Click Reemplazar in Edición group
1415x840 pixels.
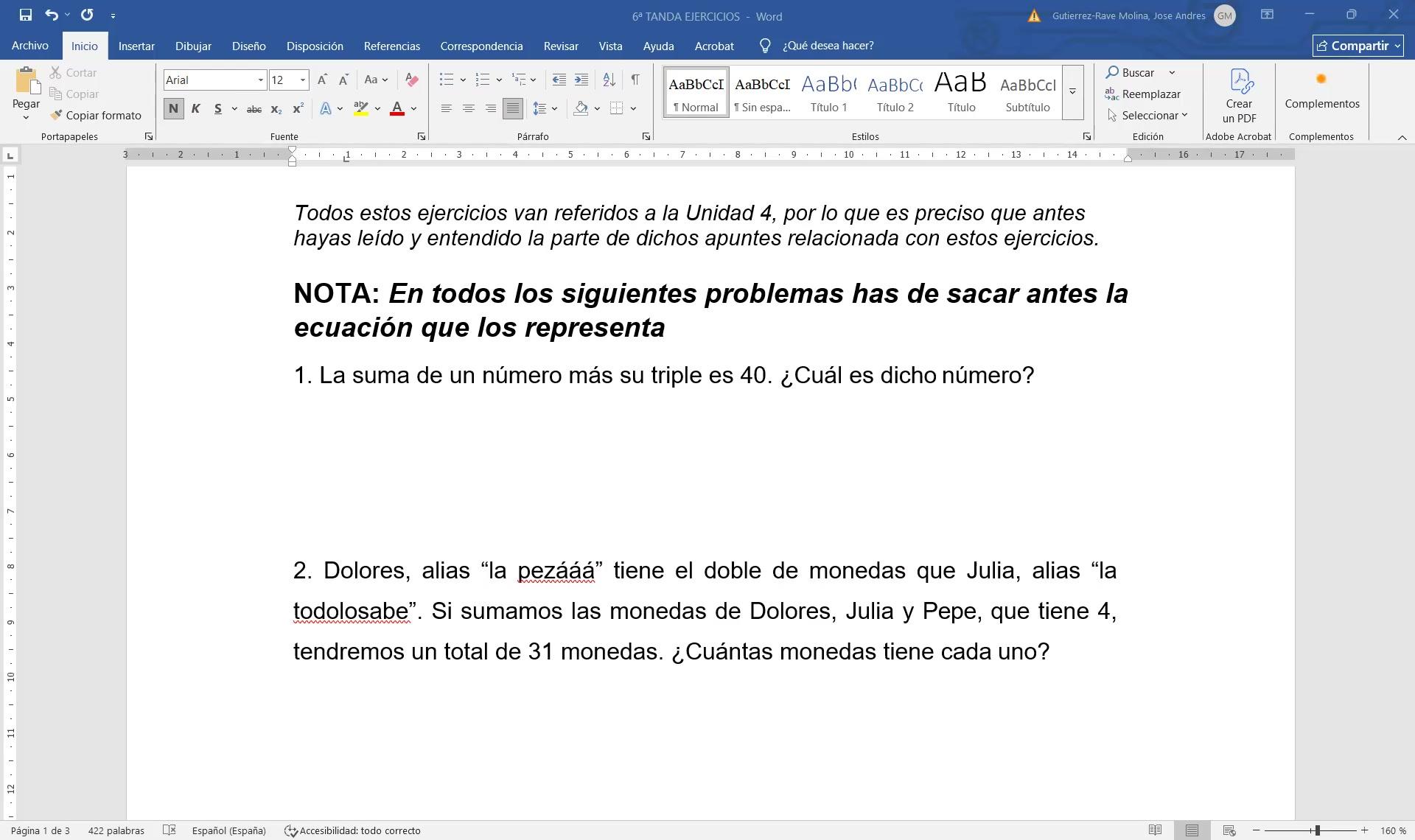click(1143, 94)
